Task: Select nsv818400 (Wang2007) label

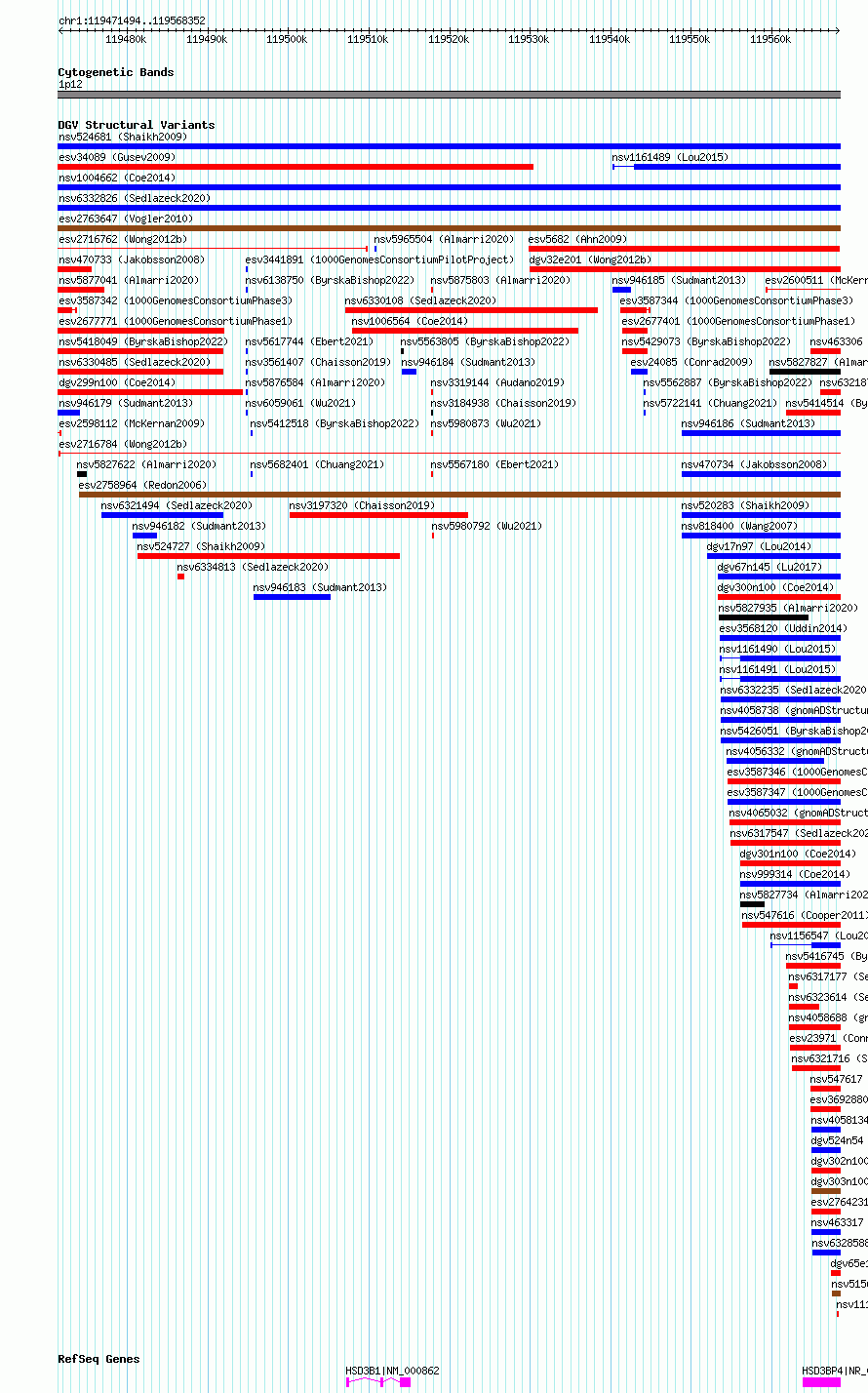Action: (x=739, y=526)
